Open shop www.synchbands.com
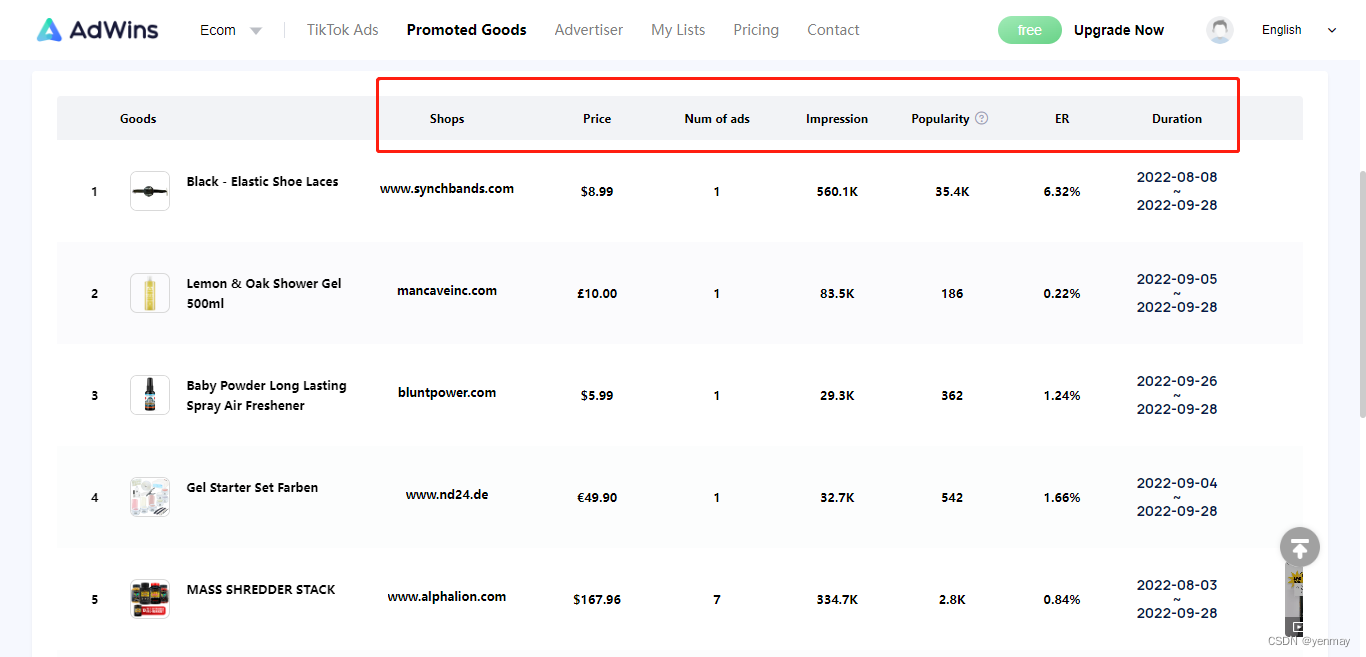Image resolution: width=1366 pixels, height=657 pixels. point(447,189)
